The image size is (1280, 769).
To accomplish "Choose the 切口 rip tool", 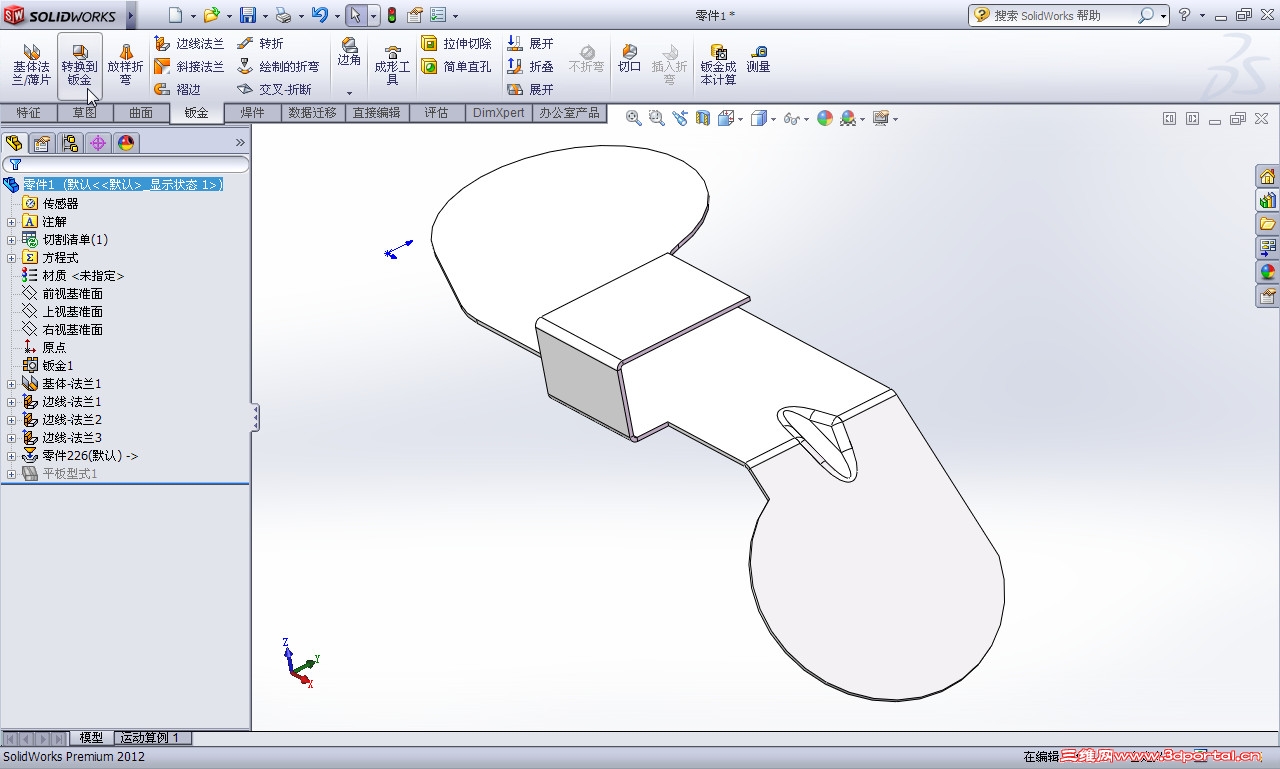I will [x=629, y=58].
